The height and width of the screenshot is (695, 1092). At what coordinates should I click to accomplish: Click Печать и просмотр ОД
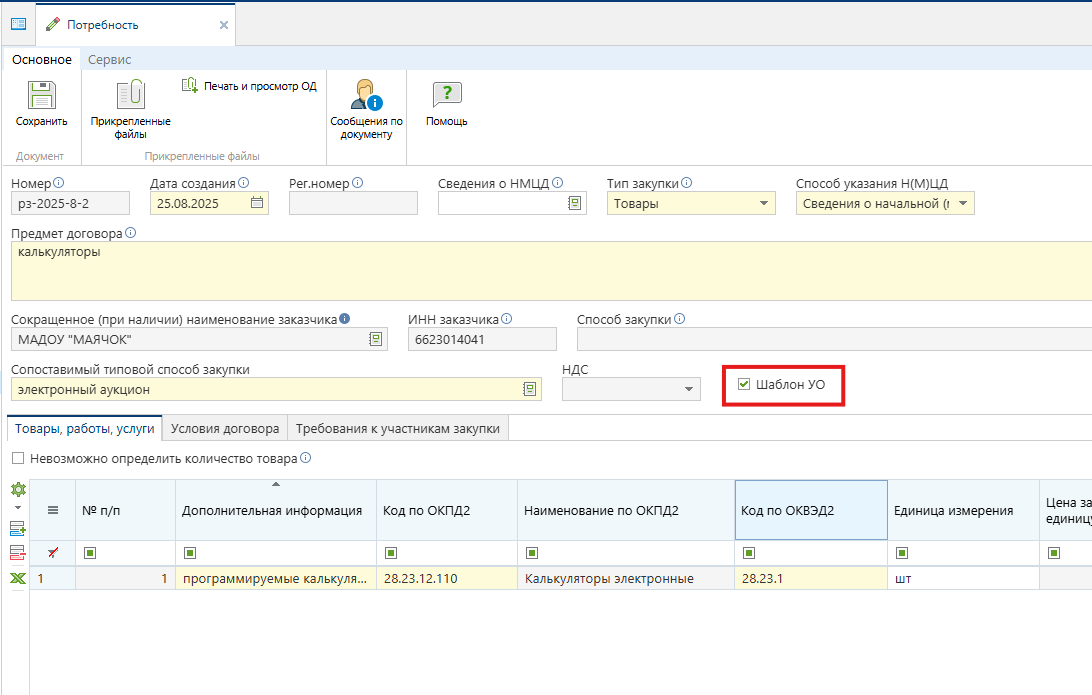coord(249,86)
